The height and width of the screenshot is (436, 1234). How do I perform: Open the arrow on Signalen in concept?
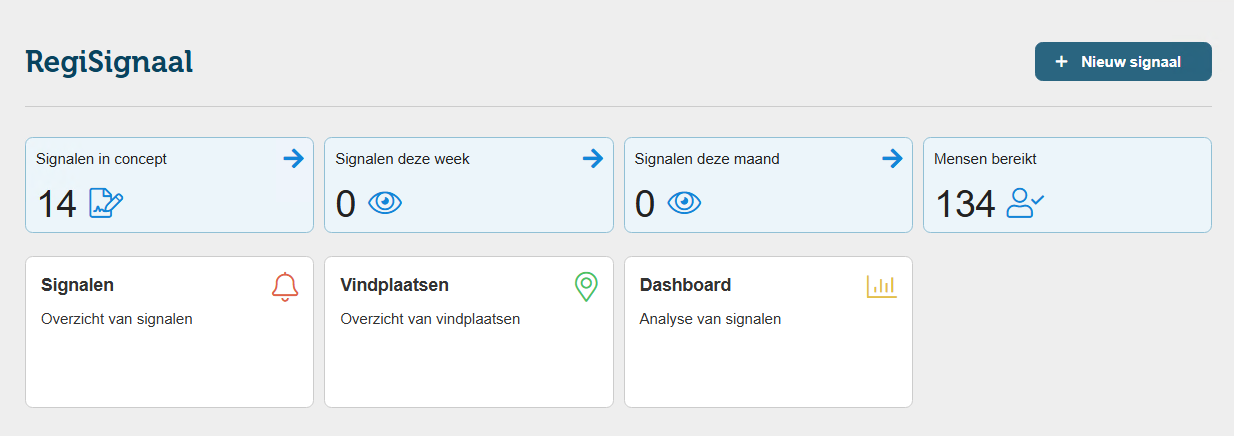(x=293, y=158)
